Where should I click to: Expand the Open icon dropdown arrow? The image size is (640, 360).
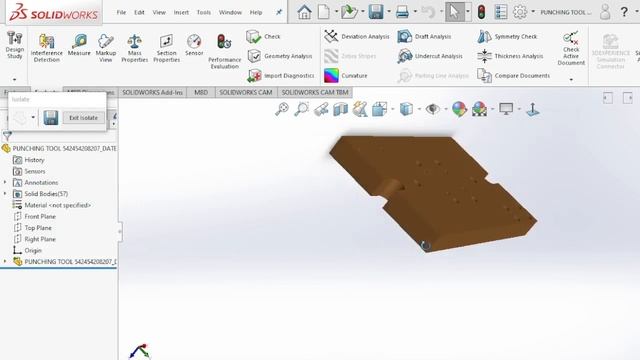[362, 12]
